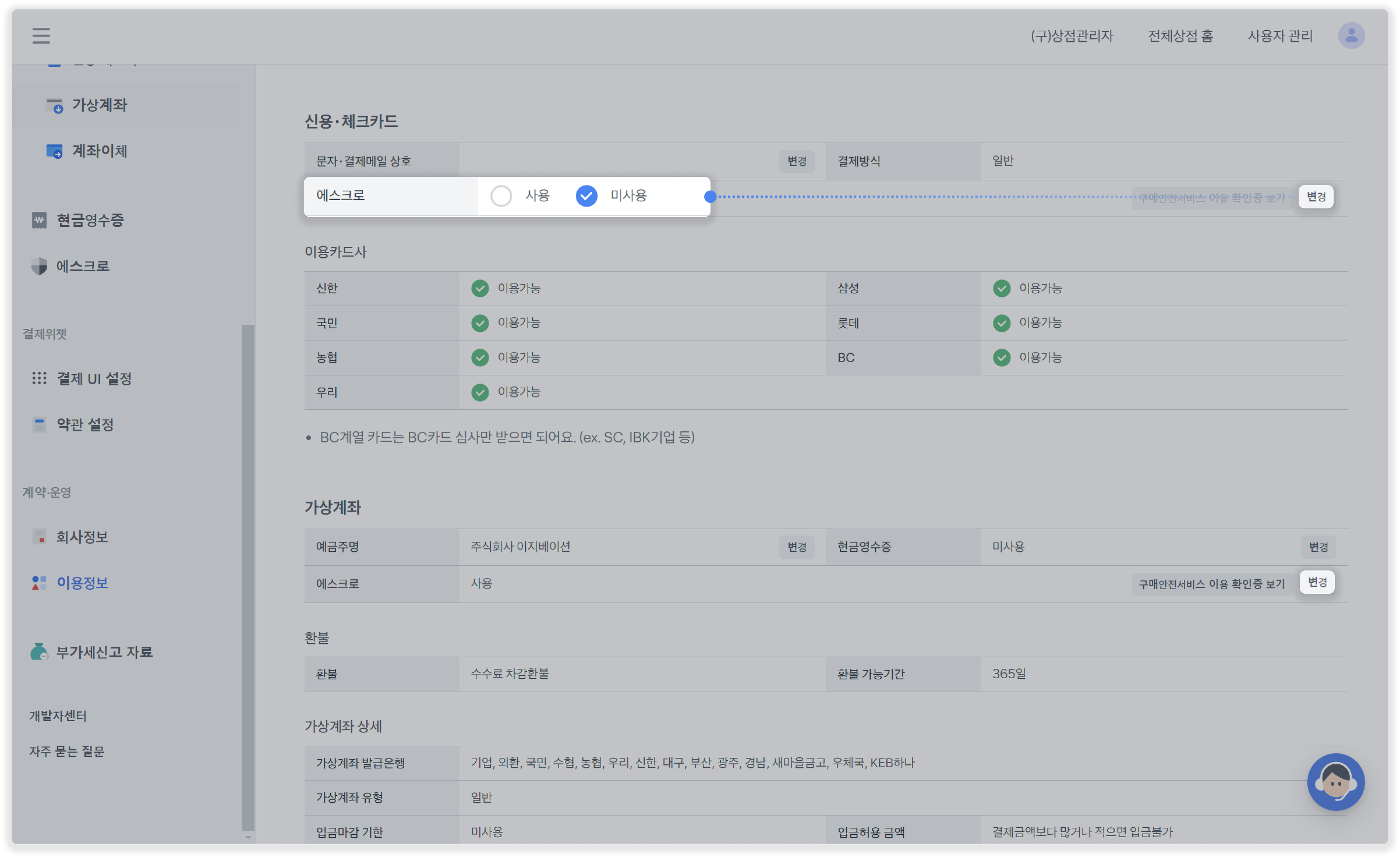Screen dimensions: 1400x858
Task: Open the chat support agent icon
Action: [x=1336, y=782]
